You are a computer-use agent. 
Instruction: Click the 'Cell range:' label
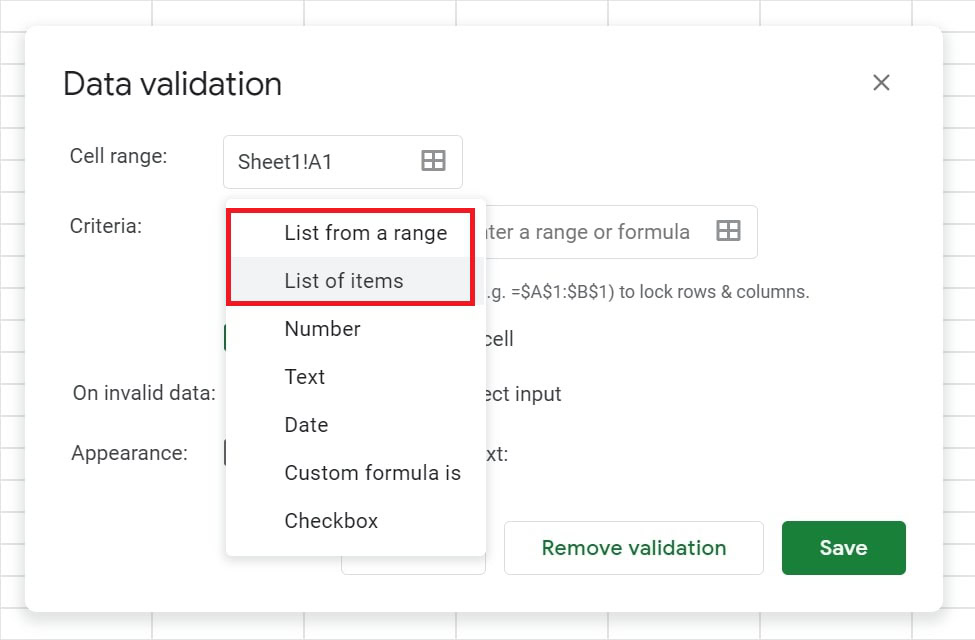pos(118,156)
